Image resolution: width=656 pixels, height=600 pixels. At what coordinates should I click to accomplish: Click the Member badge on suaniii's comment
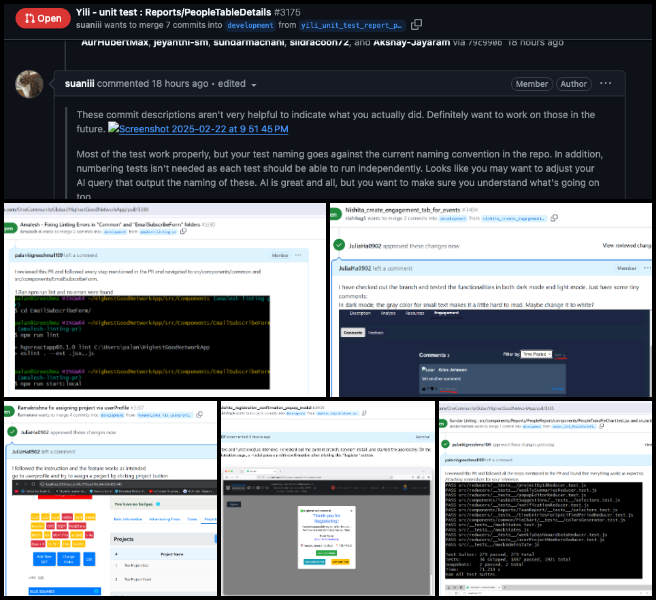(531, 84)
